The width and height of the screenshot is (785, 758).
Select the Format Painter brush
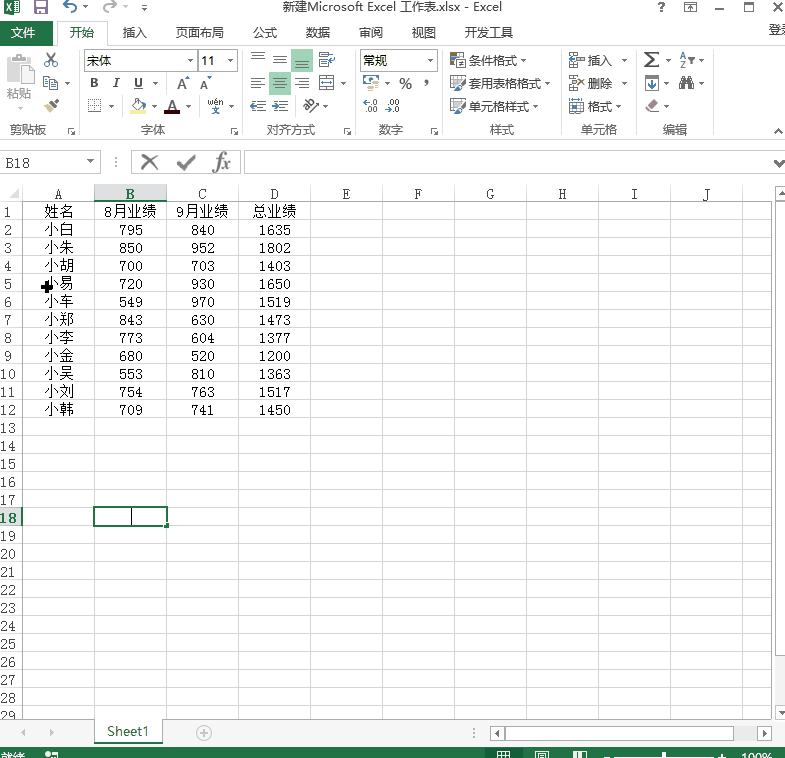click(51, 106)
